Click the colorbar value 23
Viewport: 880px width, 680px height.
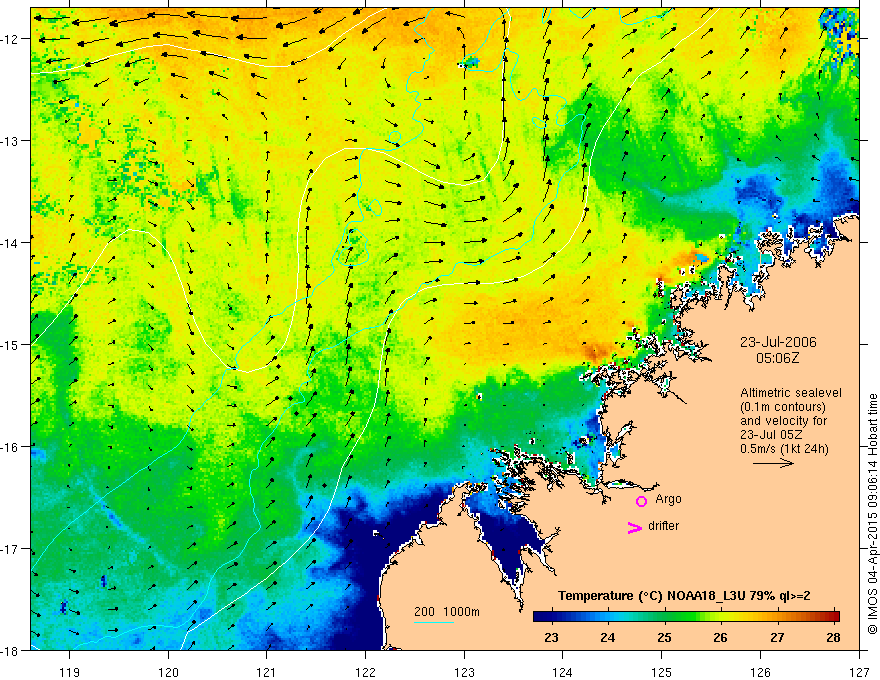(x=551, y=637)
